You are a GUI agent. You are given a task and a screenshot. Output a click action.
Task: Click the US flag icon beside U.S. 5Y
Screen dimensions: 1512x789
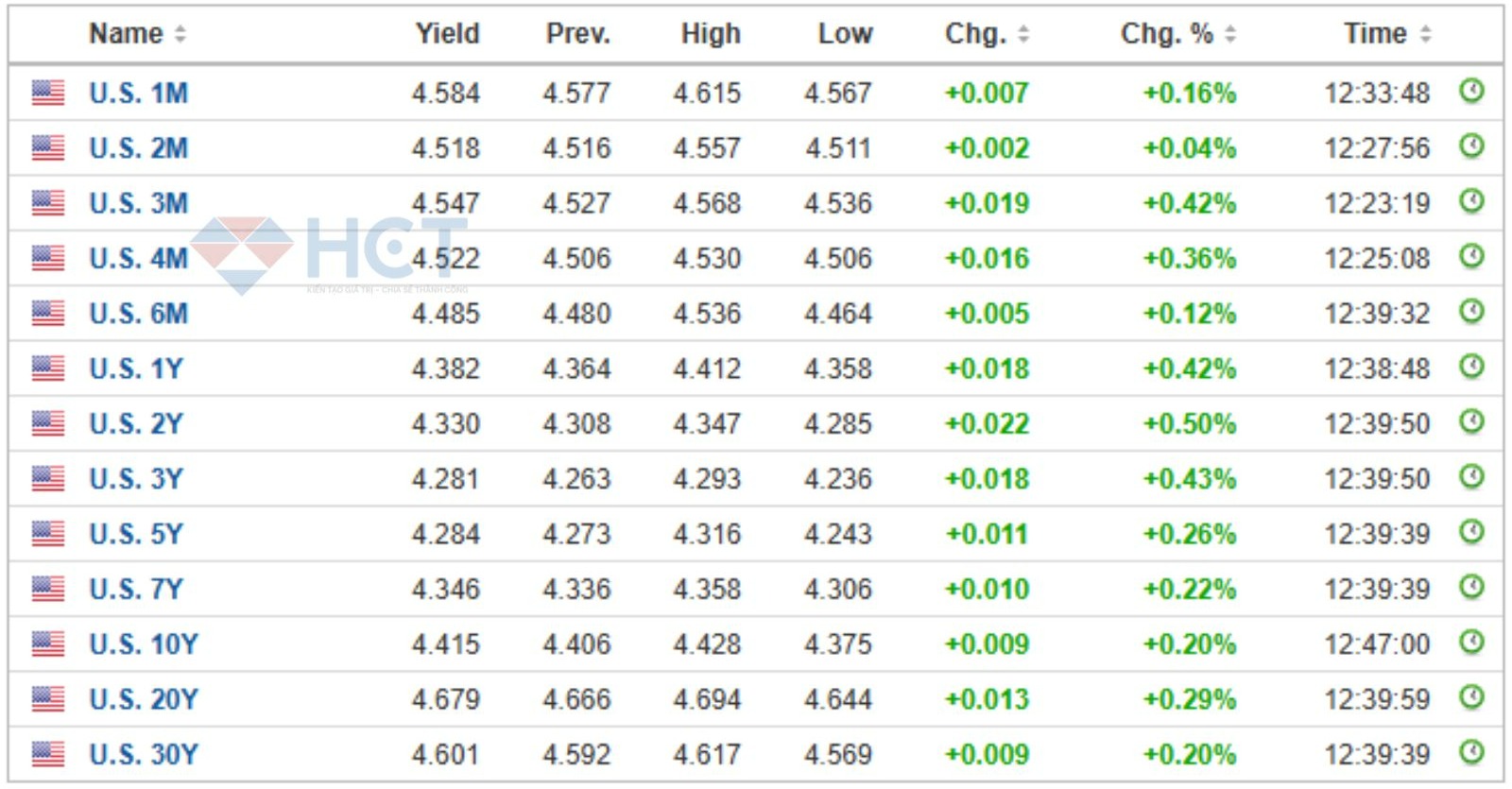point(48,534)
